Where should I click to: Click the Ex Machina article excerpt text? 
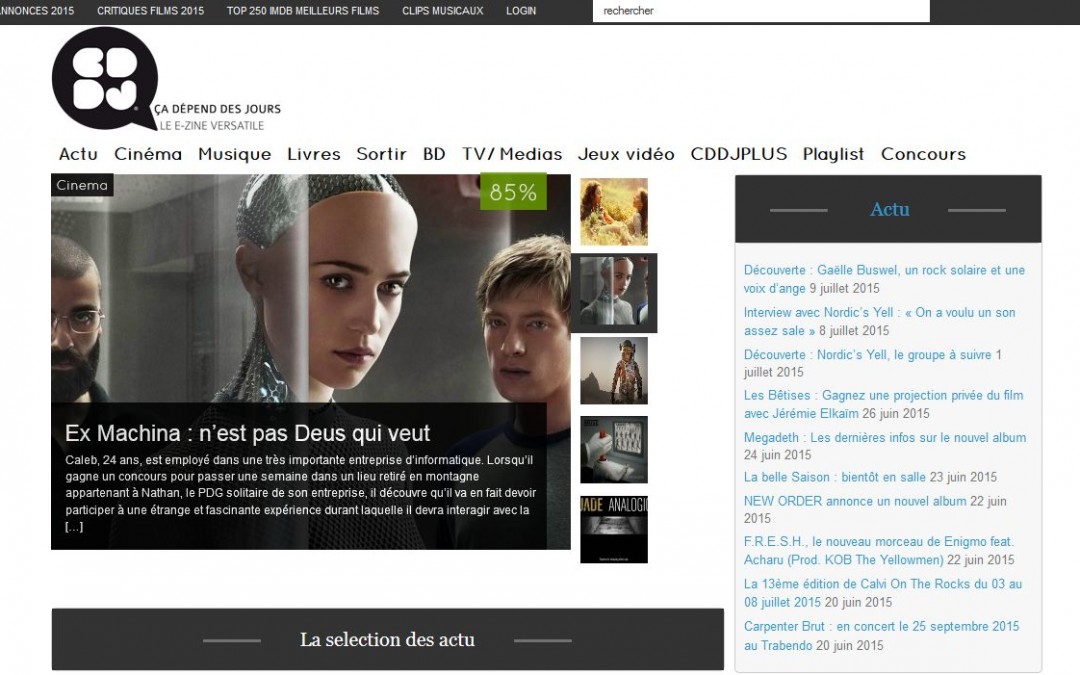point(301,493)
